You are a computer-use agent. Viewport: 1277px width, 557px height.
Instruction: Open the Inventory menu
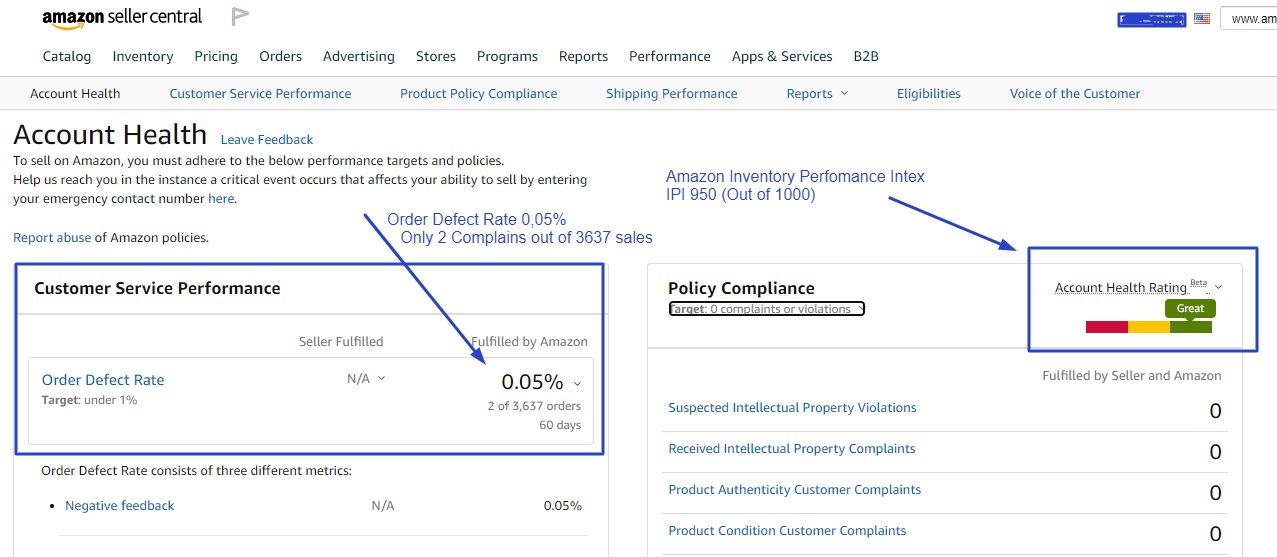(143, 56)
